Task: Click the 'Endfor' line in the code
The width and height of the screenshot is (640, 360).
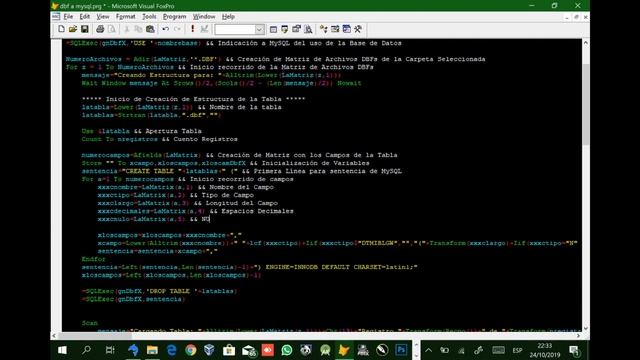Action: (x=93, y=259)
